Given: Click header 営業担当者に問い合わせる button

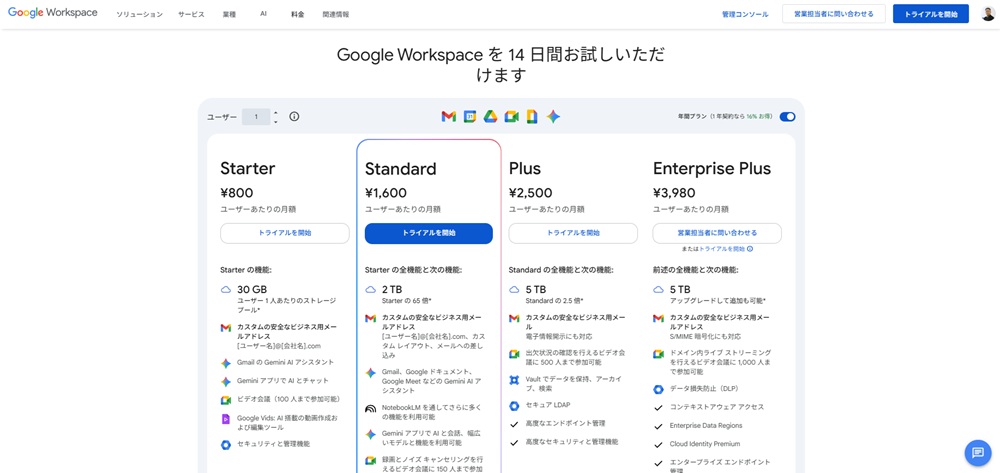Looking at the screenshot, I should [834, 13].
